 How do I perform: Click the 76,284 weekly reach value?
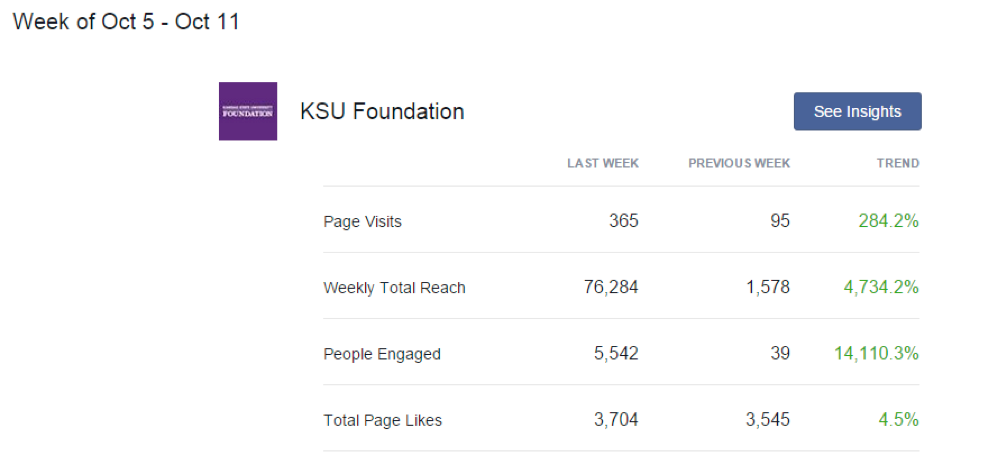(611, 287)
